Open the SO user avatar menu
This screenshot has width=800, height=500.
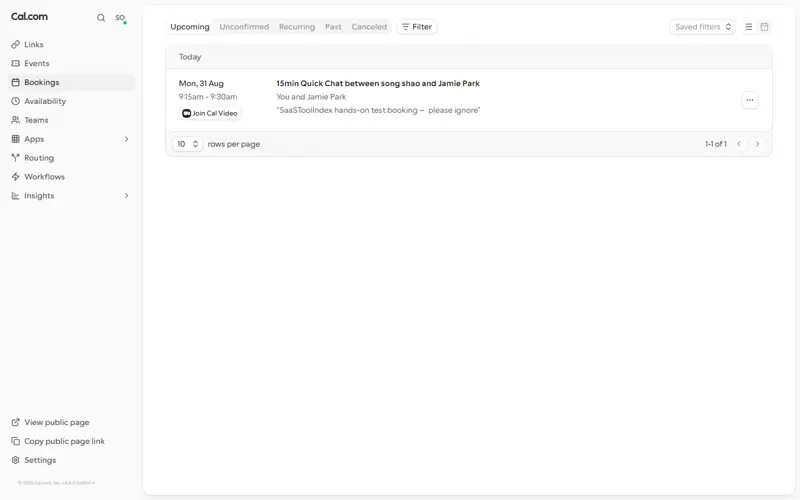coord(120,18)
